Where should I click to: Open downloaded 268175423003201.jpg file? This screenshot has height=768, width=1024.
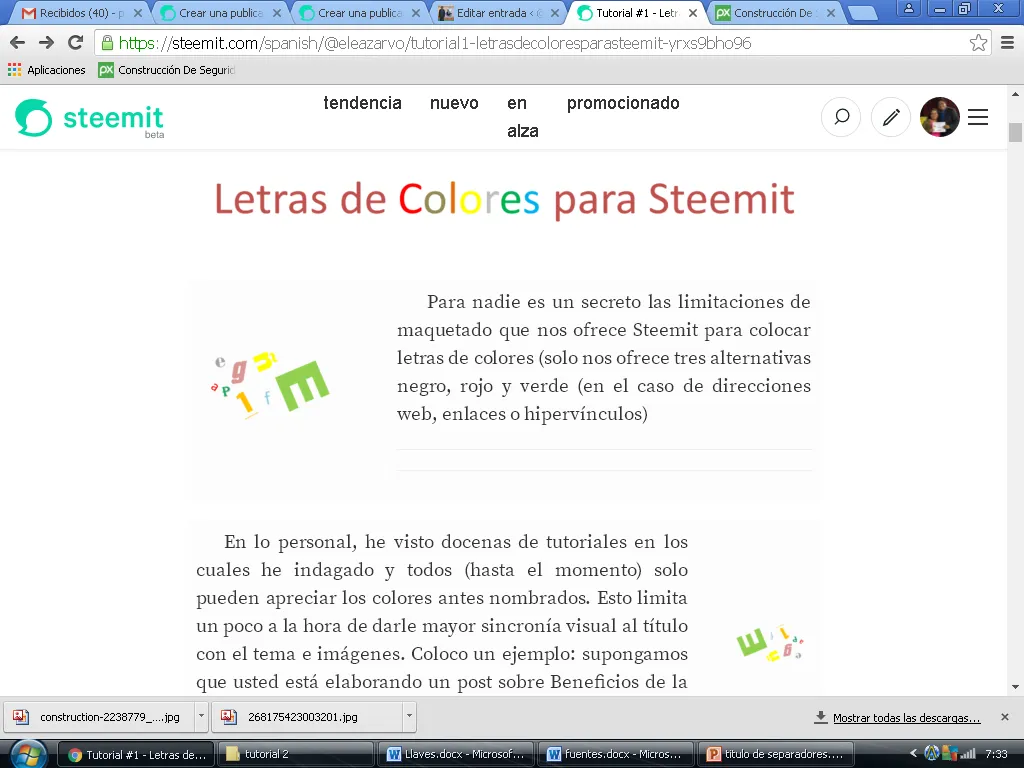[308, 717]
